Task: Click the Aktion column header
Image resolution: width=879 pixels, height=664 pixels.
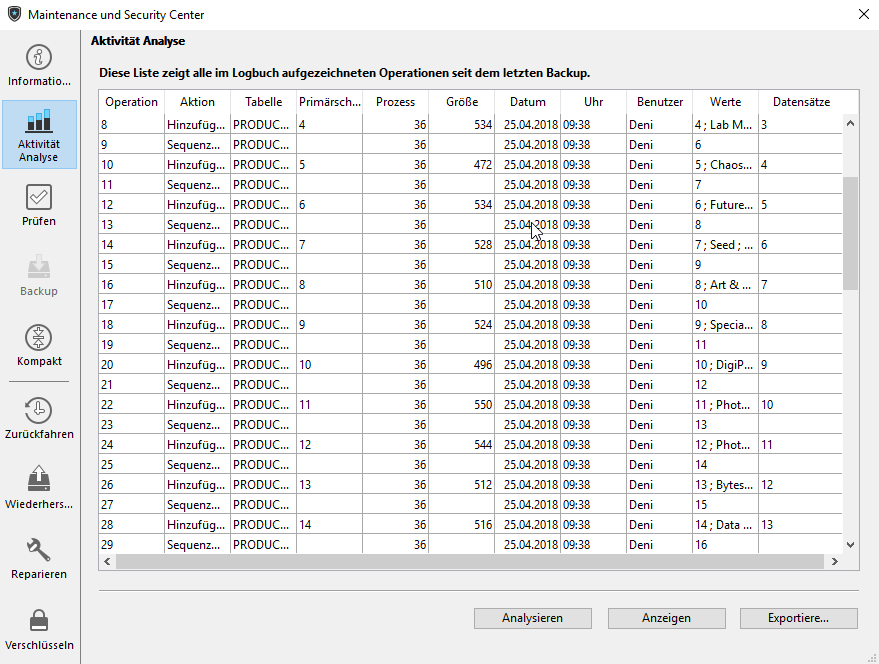Action: [197, 102]
